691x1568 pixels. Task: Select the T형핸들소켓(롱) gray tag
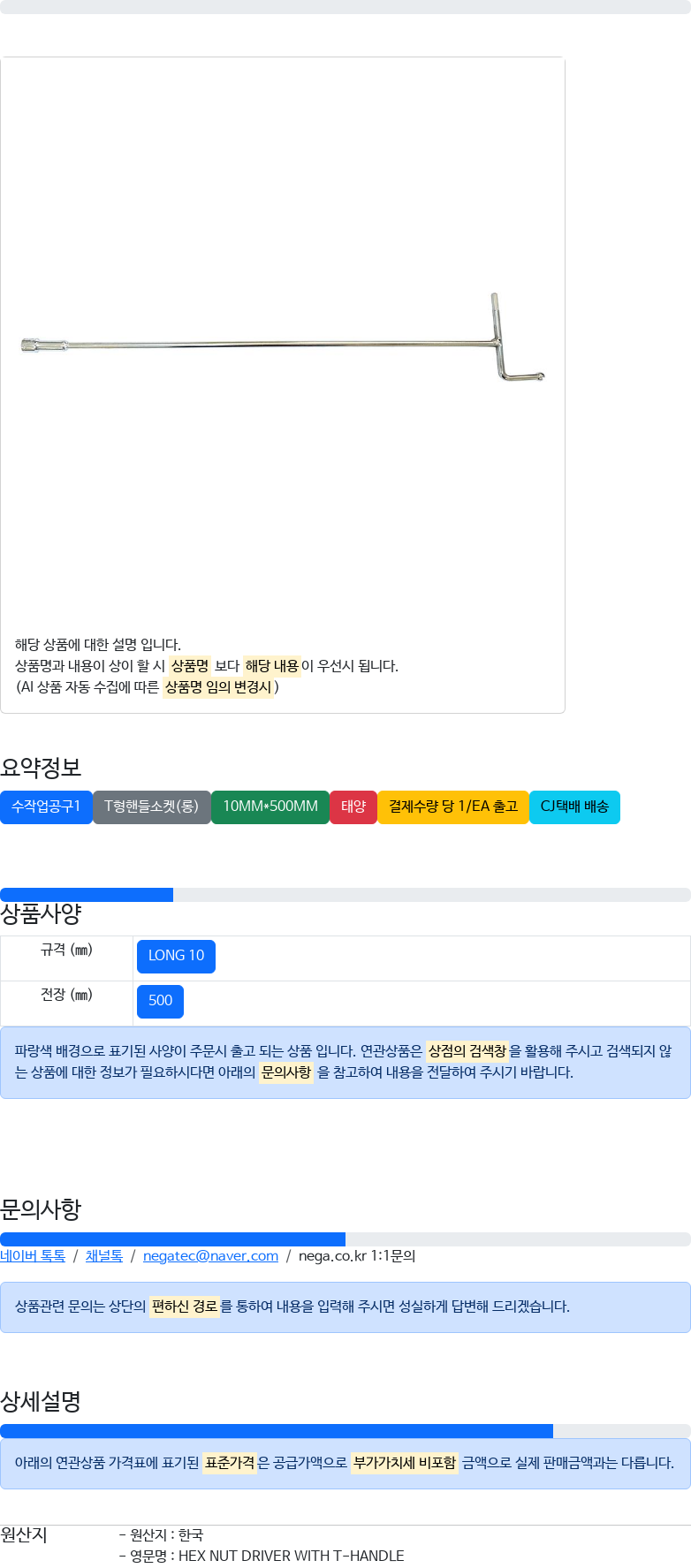click(152, 807)
